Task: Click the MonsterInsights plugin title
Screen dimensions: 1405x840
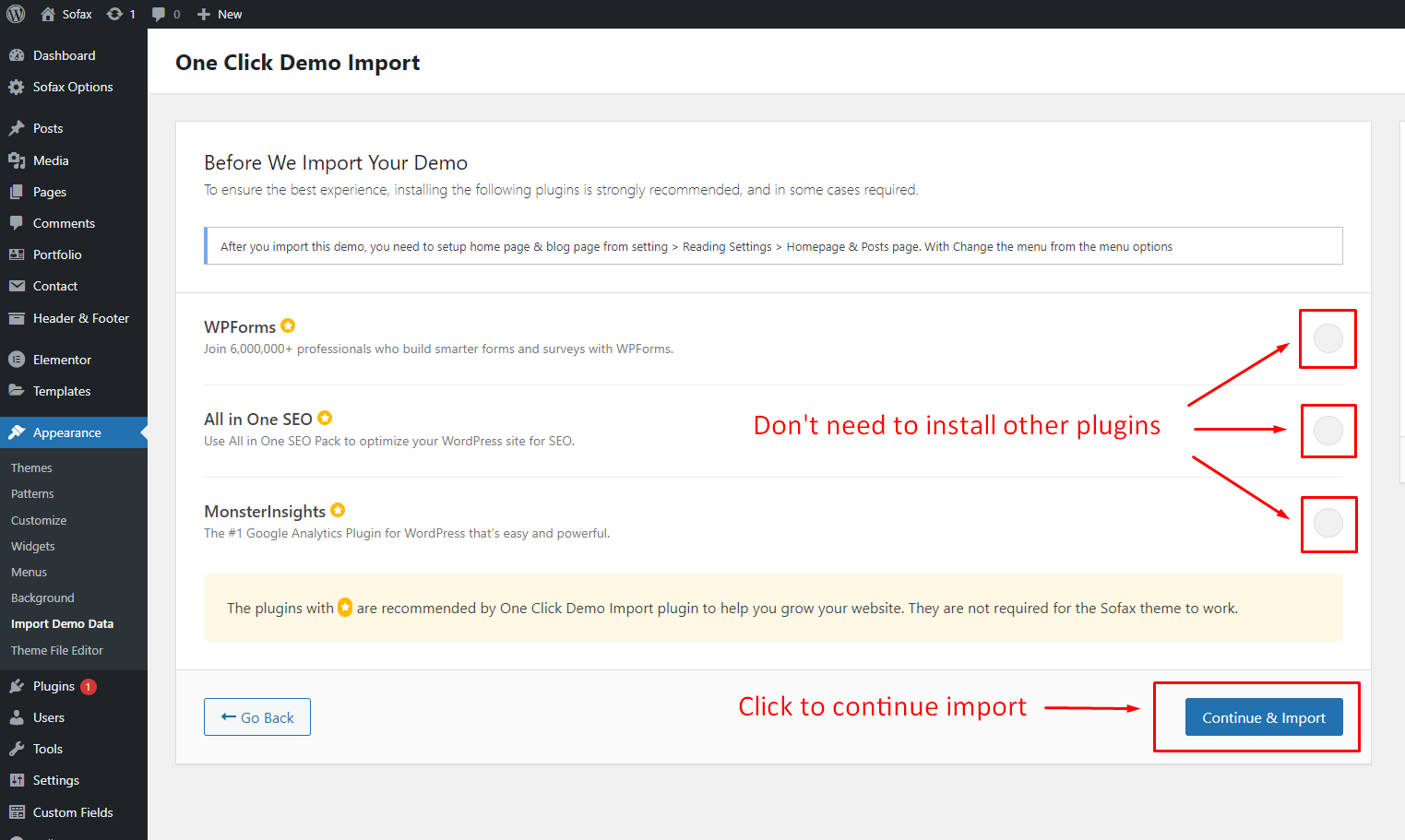Action: 265,512
